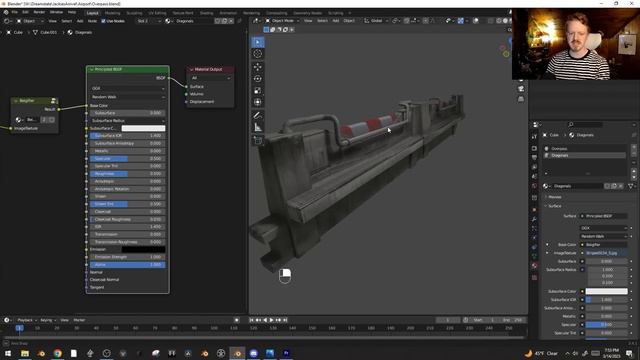Click Principled BSDF surface shader button in properties

pyautogui.click(x=603, y=216)
